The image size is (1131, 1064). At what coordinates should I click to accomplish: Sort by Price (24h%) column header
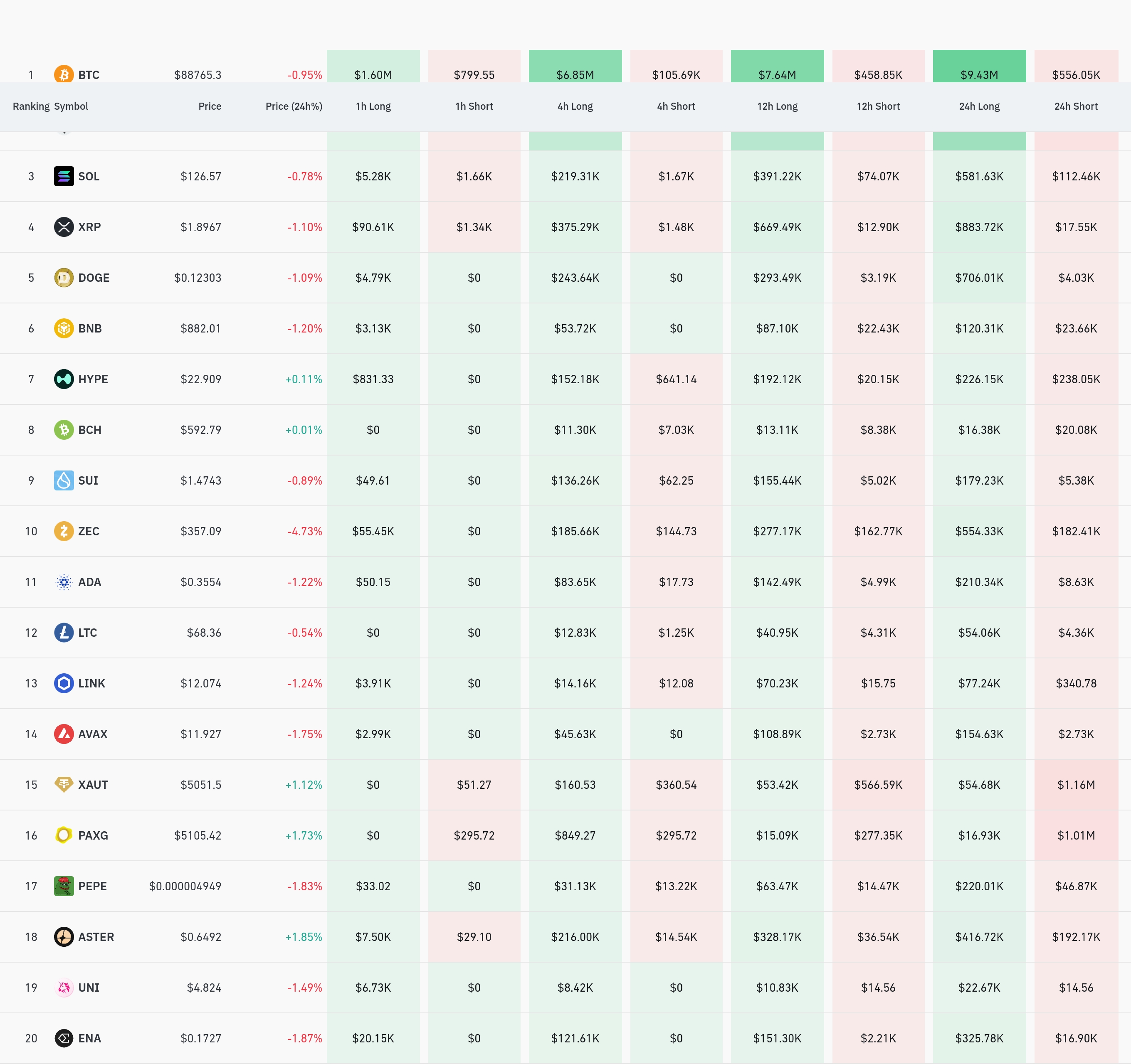(x=294, y=106)
